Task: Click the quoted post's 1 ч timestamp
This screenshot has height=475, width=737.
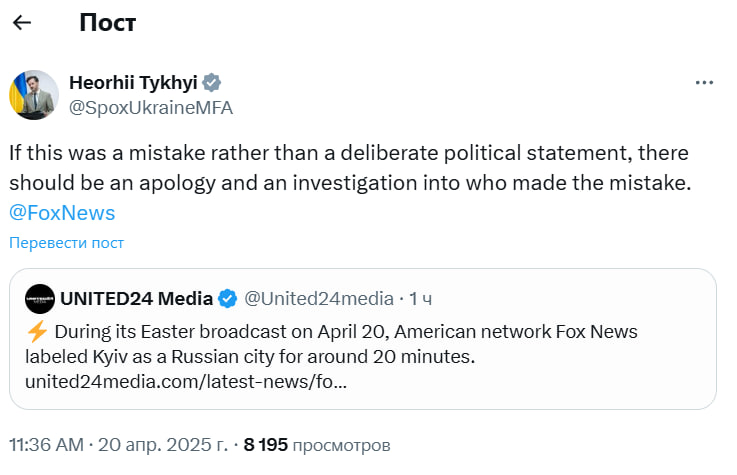Action: point(420,298)
